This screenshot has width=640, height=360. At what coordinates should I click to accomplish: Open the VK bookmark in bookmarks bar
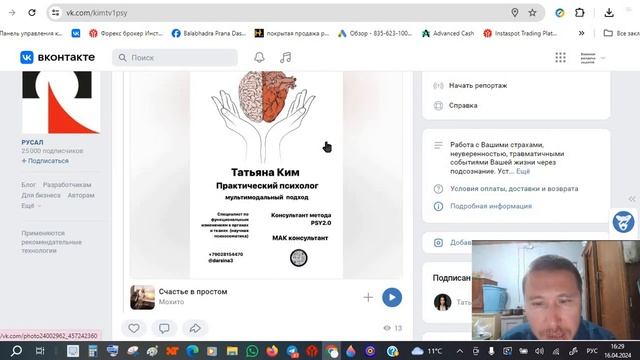pyautogui.click(x=76, y=33)
